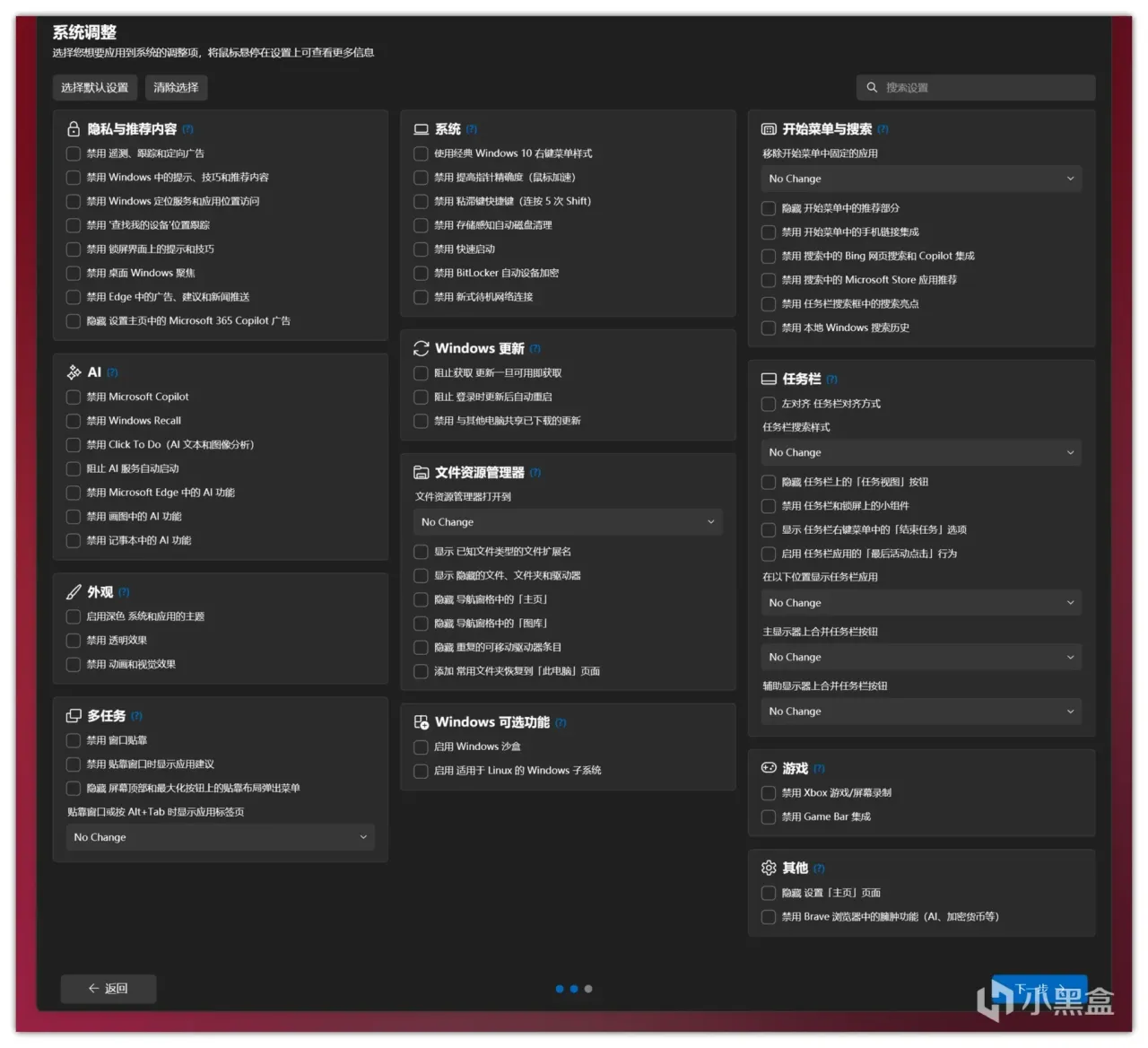This screenshot has height=1048, width=1148.
Task: Click the folder icon of 文件资源管理器 section
Action: click(x=421, y=473)
